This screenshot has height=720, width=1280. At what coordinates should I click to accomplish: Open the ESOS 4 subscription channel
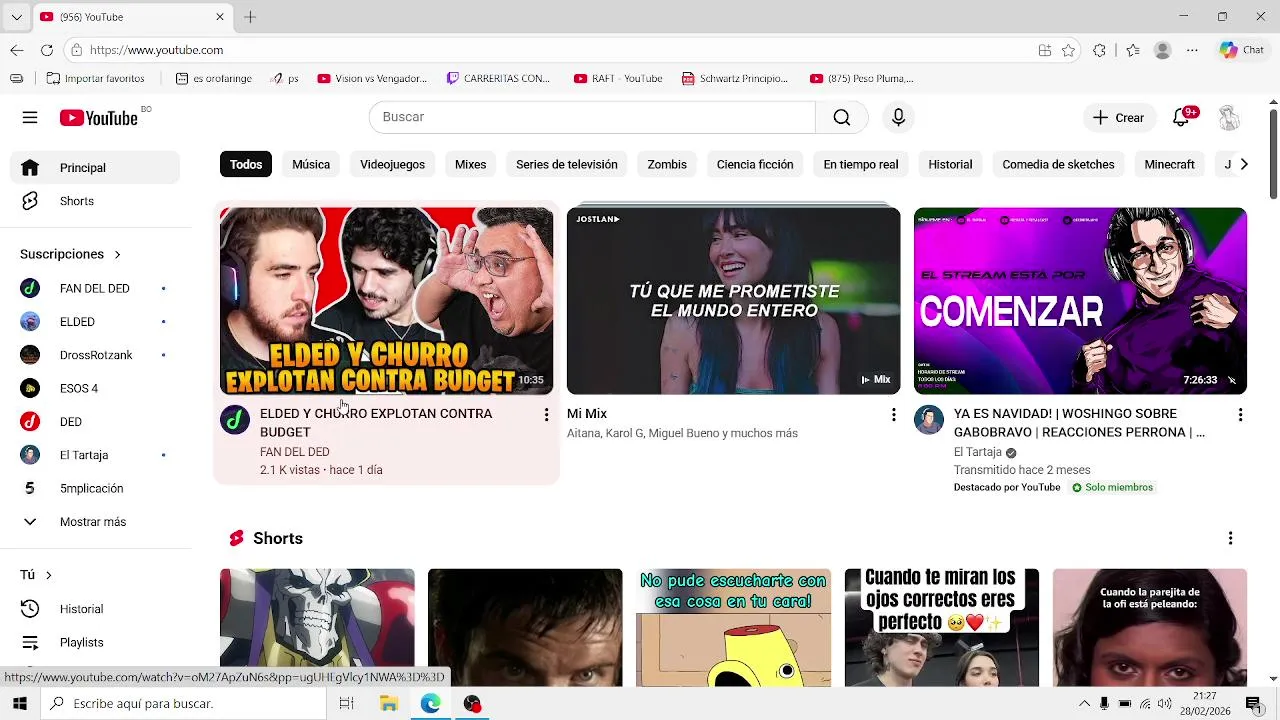coord(95,388)
